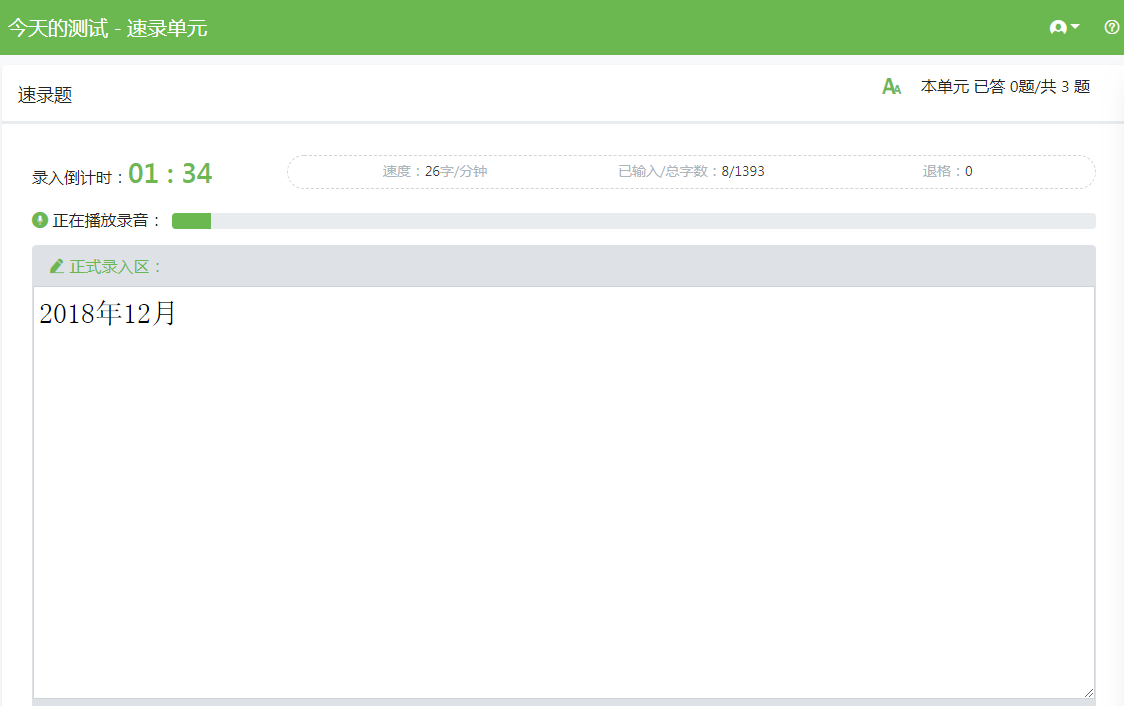Click the 速录题 heading
This screenshot has height=706, width=1124.
click(45, 95)
